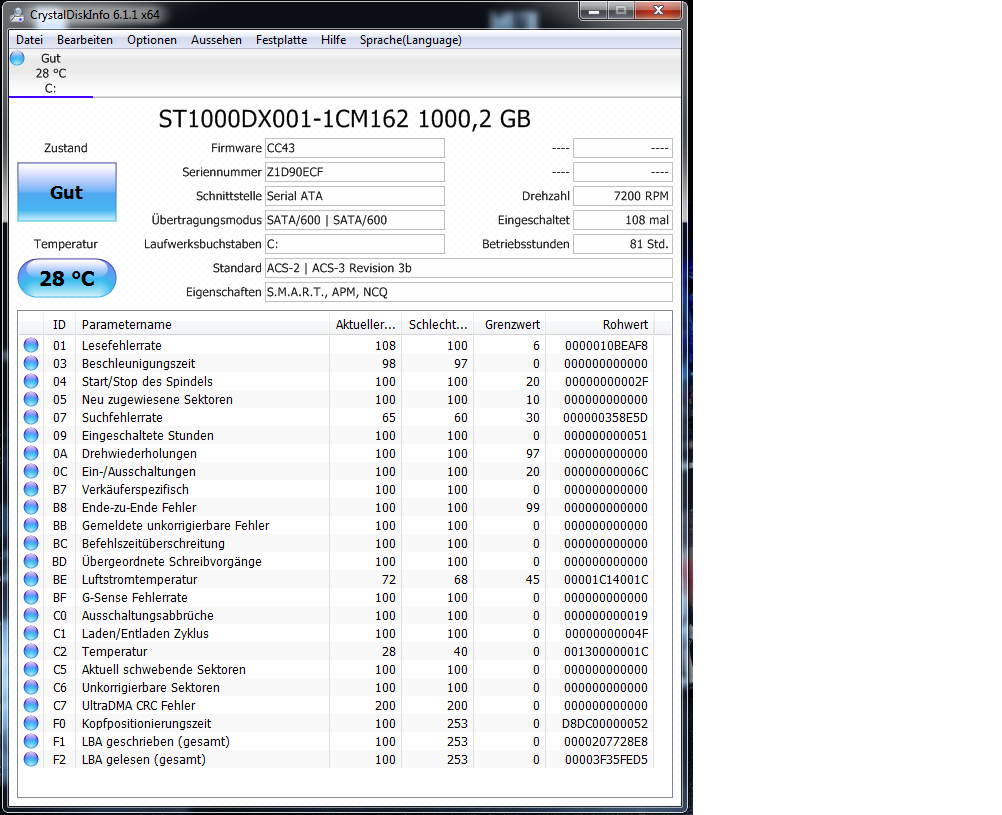Click the status orb for Aktuell schwebende Sektoren
The image size is (1002, 815).
coord(31,669)
